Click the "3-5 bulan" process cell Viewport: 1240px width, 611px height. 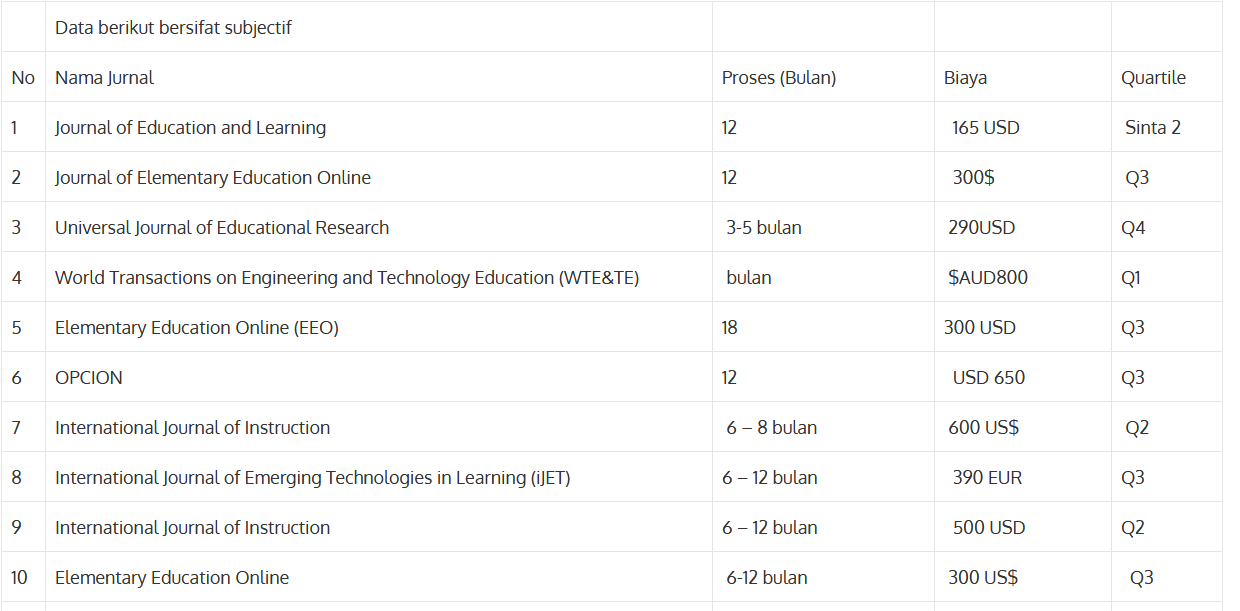tap(763, 228)
